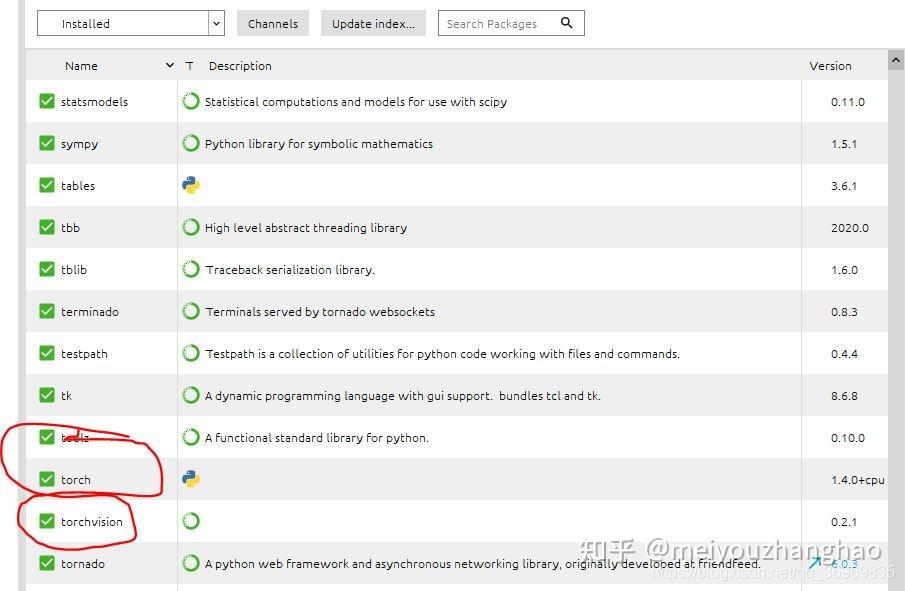Screen dimensions: 905x591
Task: Click the Channels button
Action: pyautogui.click(x=273, y=23)
